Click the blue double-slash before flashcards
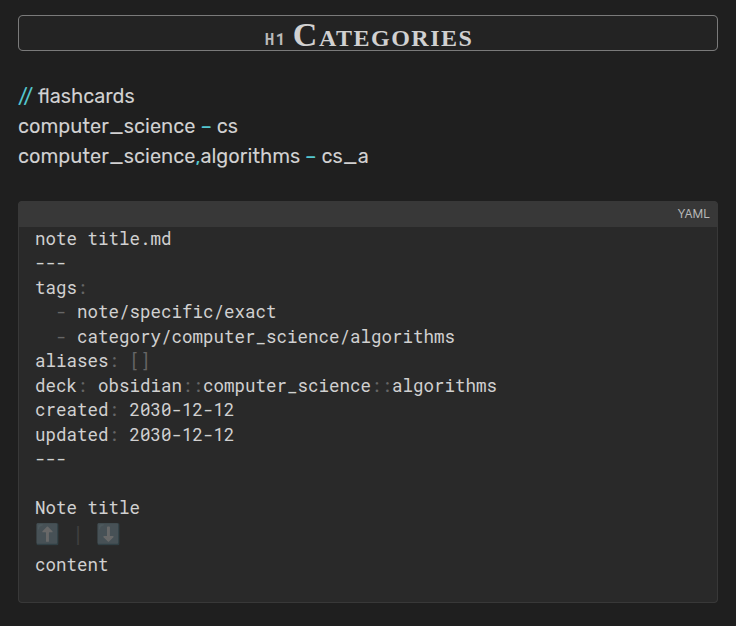 (25, 96)
